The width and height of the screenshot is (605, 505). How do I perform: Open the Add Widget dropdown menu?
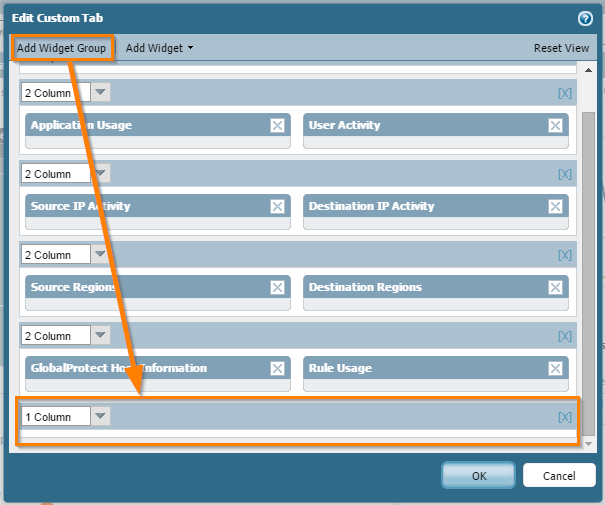[159, 48]
